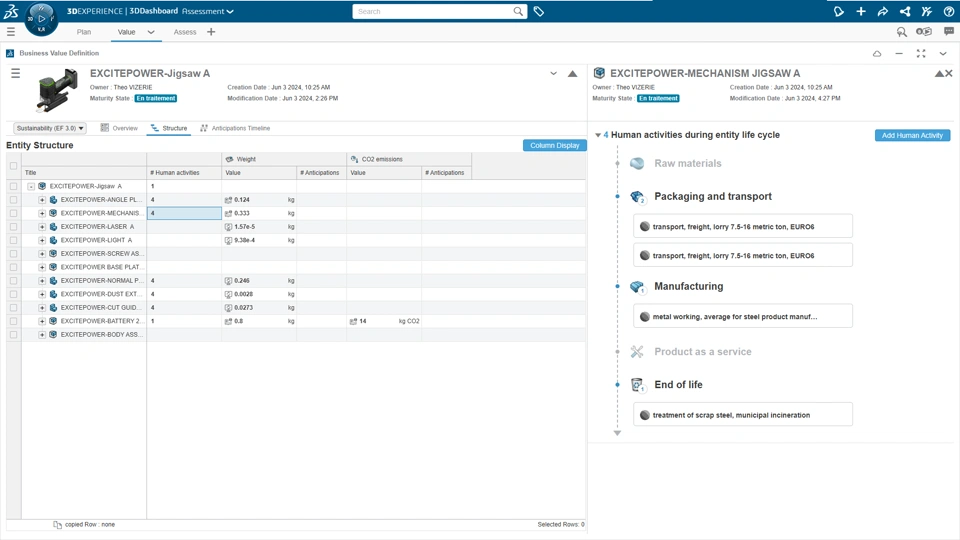Check the EXCITEPOWER-BATTERY row checkbox
960x540 pixels.
pyautogui.click(x=13, y=321)
